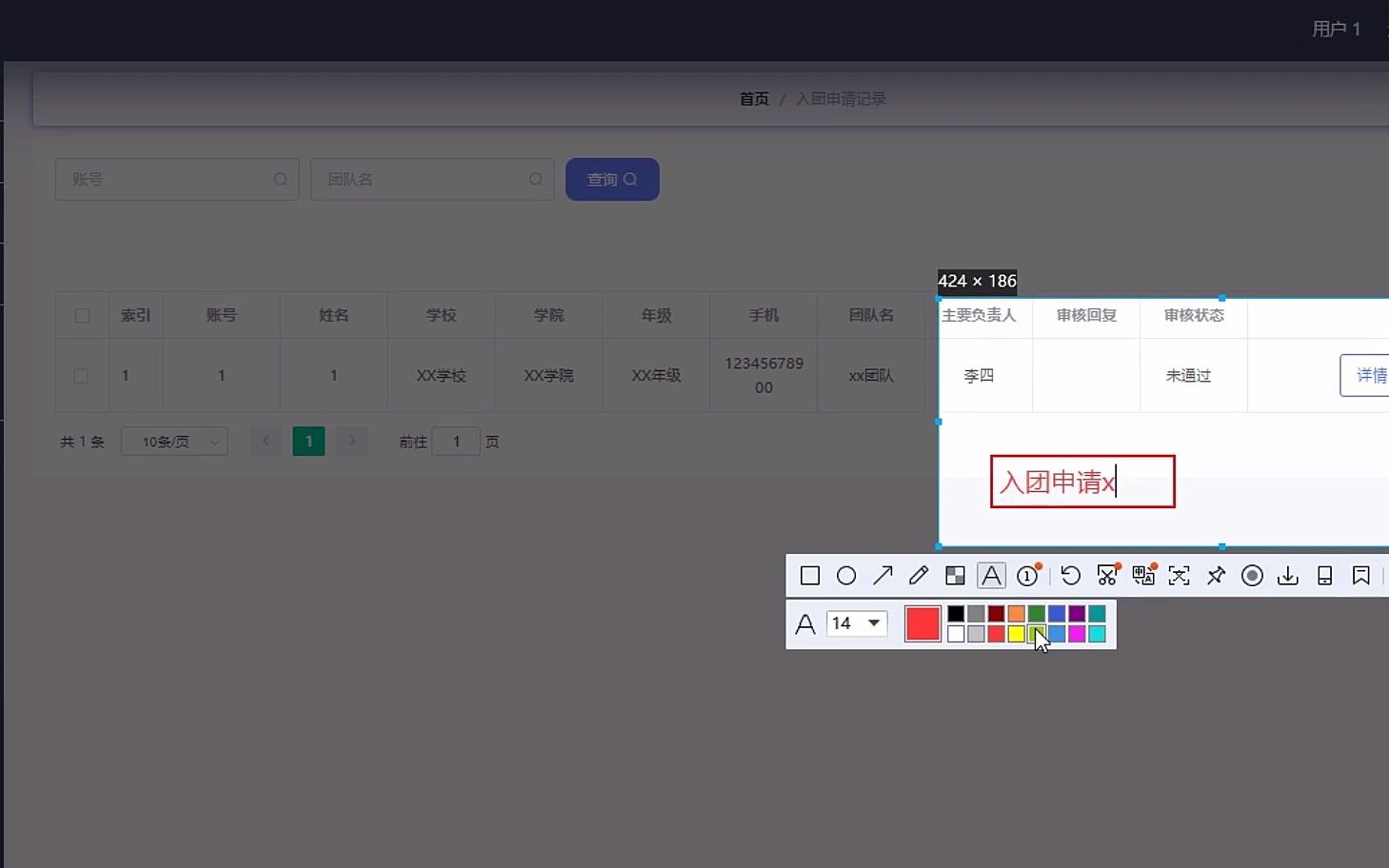The height and width of the screenshot is (868, 1389).
Task: Select the arrow annotation tool
Action: point(883,576)
